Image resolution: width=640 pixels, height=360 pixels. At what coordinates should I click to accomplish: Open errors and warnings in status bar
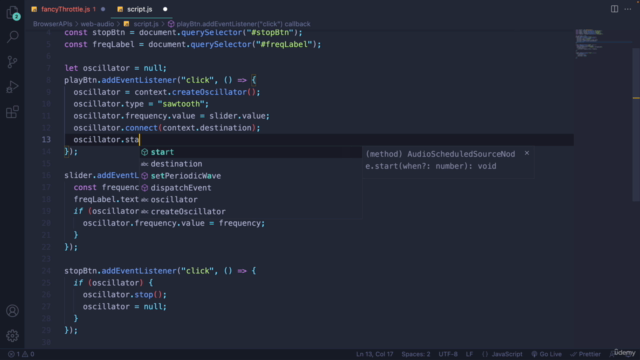click(x=21, y=354)
